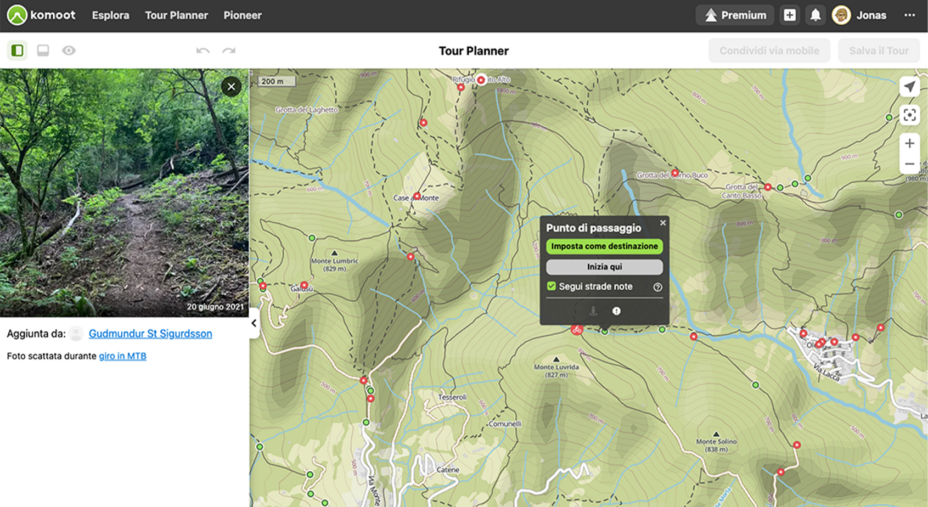The height and width of the screenshot is (507, 928).
Task: Toggle the eye visibility icon
Action: (69, 50)
